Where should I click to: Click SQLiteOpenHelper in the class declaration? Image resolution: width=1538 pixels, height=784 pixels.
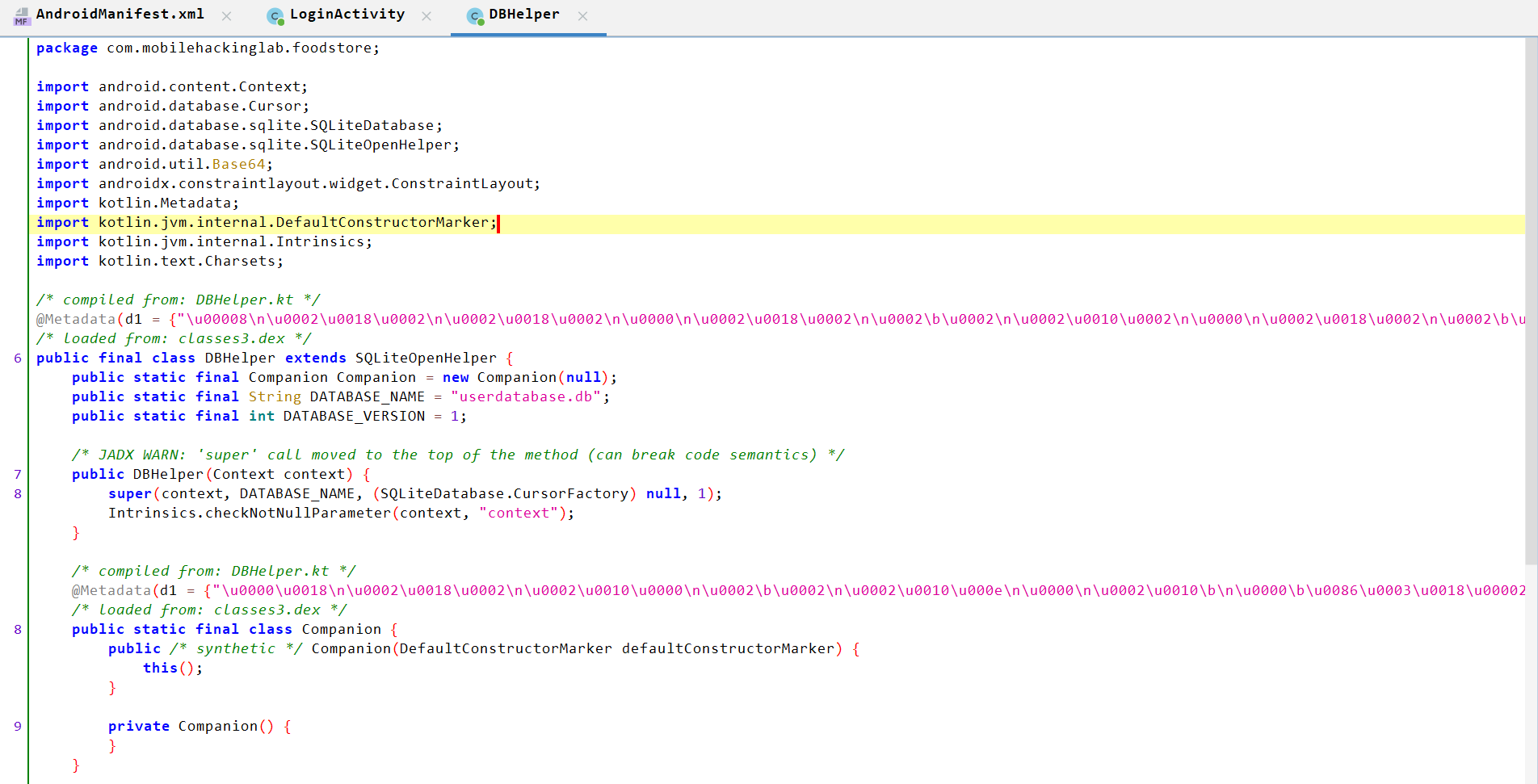point(427,358)
